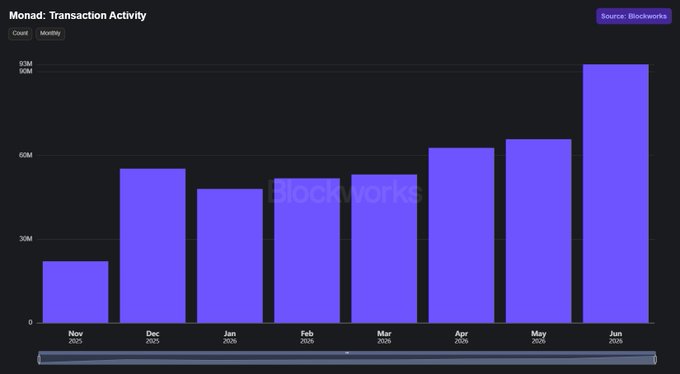Click the 0 y-axis label

click(x=30, y=322)
